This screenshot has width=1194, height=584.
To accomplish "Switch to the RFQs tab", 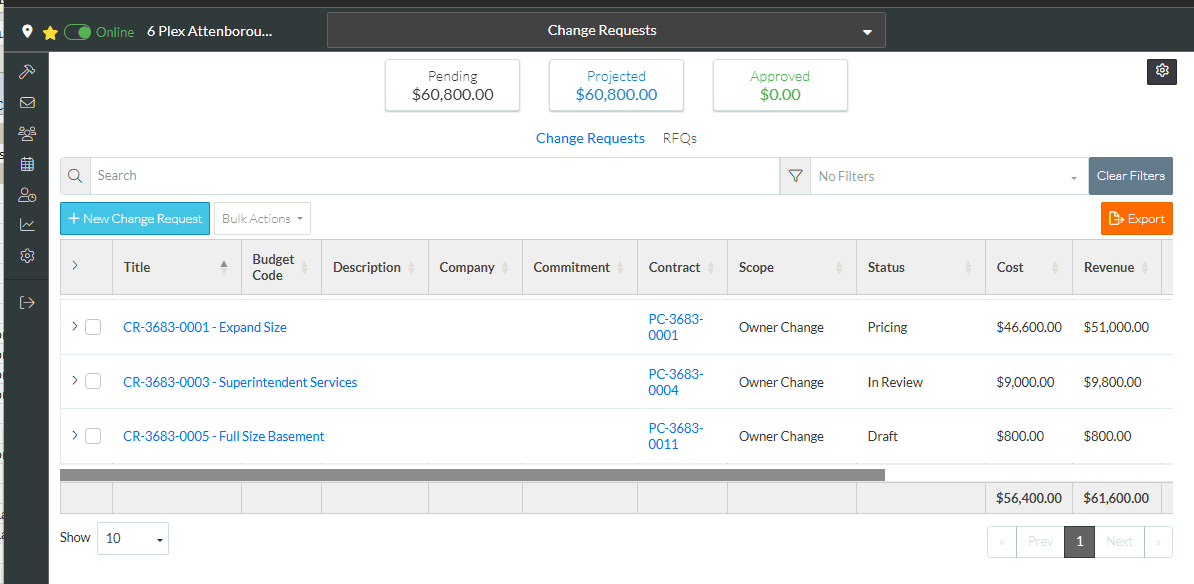I will [x=680, y=139].
